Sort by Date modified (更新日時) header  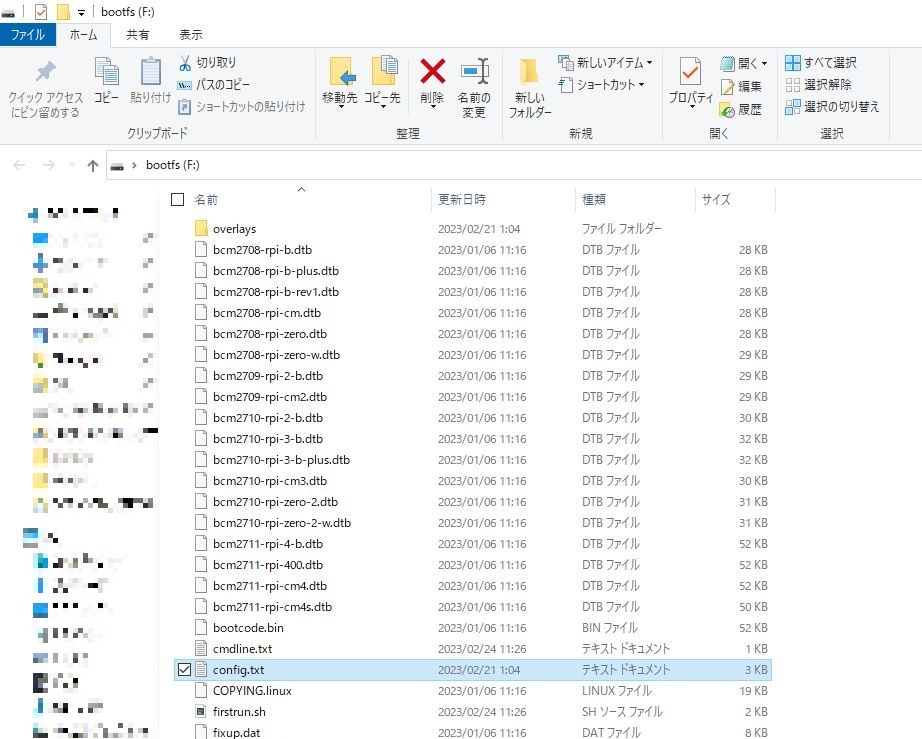pyautogui.click(x=462, y=200)
